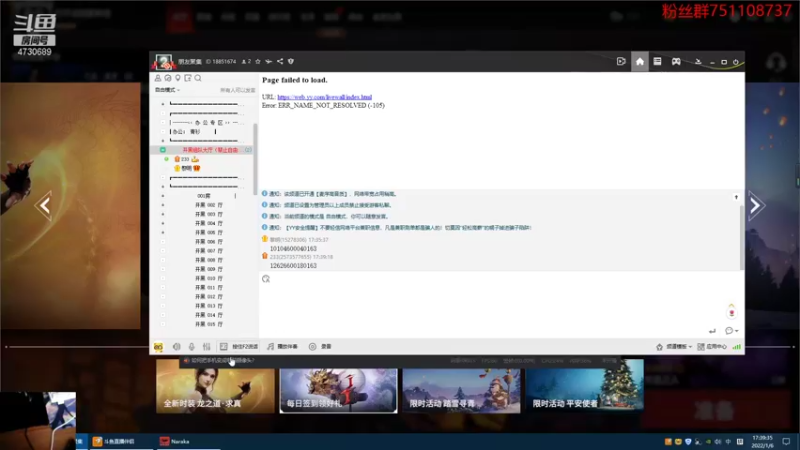Open the app center button
Viewport: 800px width, 450px height.
[x=712, y=347]
